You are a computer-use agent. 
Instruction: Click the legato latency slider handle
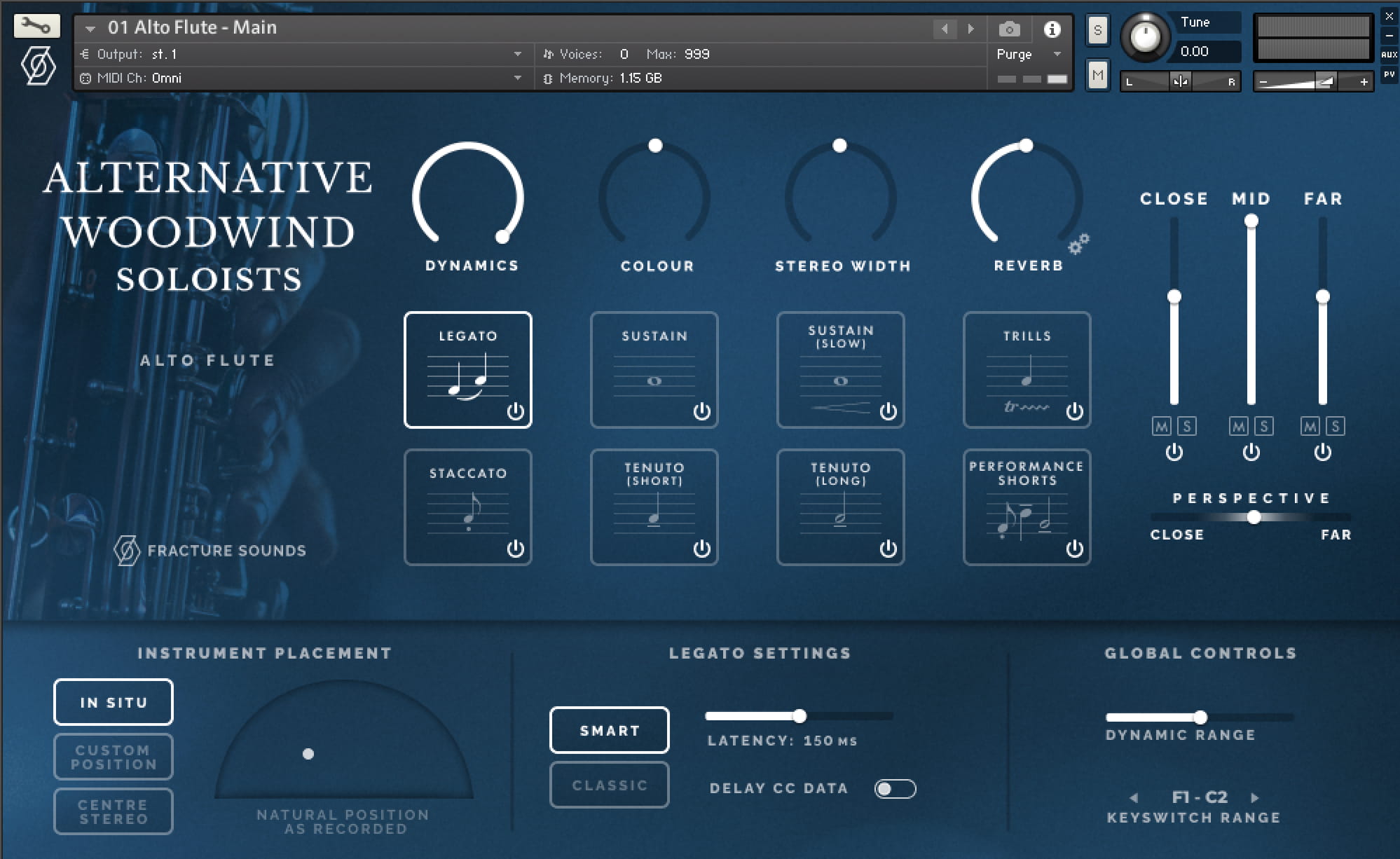[799, 716]
